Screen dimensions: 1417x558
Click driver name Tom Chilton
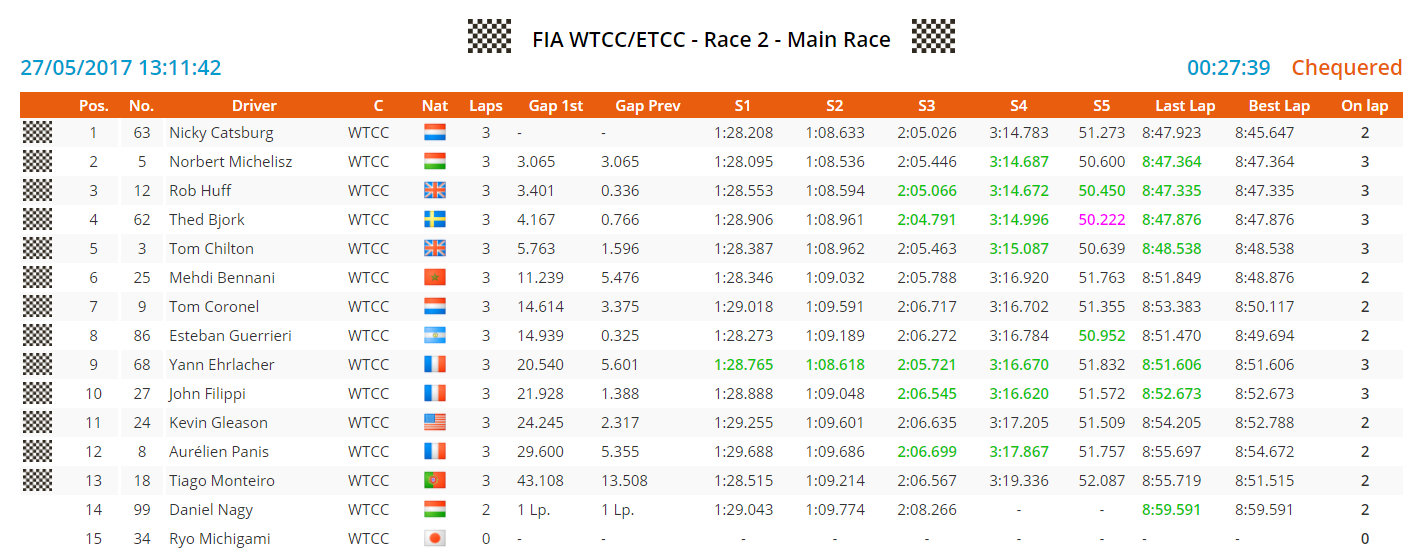(x=211, y=249)
